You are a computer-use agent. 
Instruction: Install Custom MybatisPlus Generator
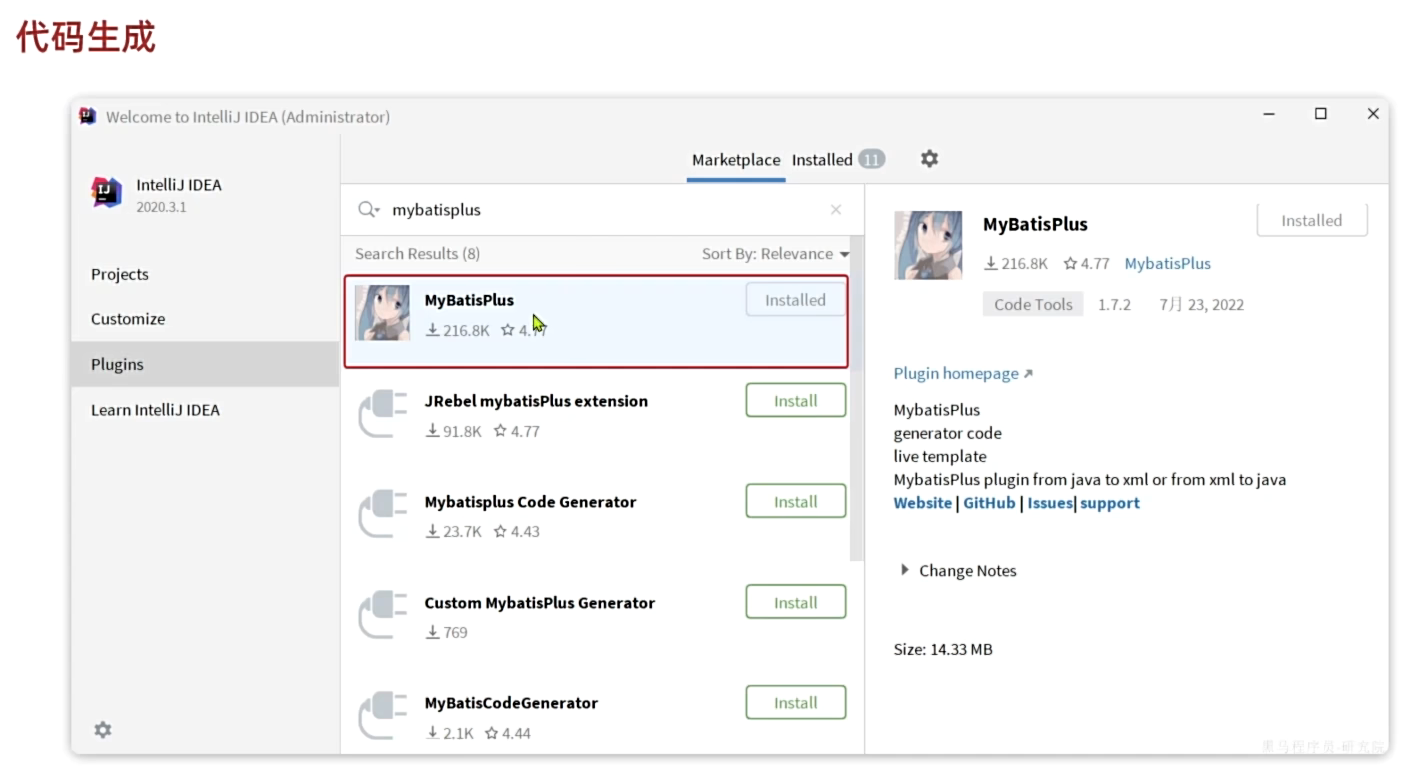[x=796, y=603]
